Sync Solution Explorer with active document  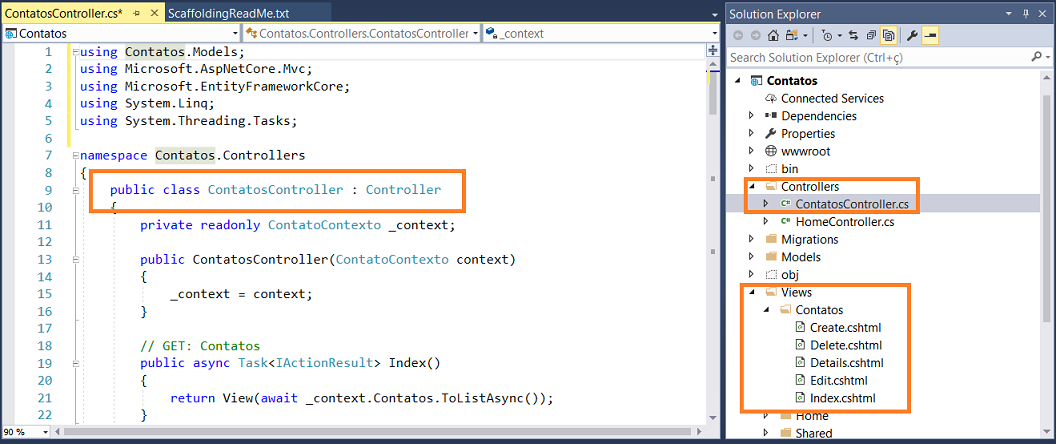853,35
